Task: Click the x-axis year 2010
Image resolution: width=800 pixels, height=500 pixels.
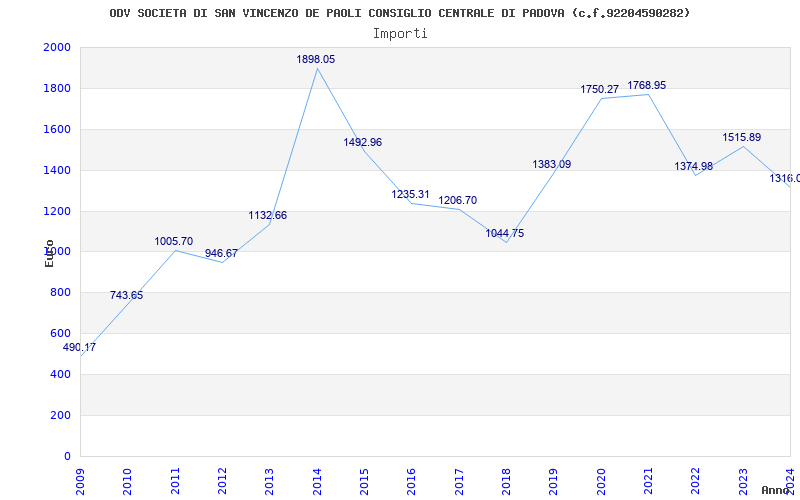Action: click(x=128, y=481)
